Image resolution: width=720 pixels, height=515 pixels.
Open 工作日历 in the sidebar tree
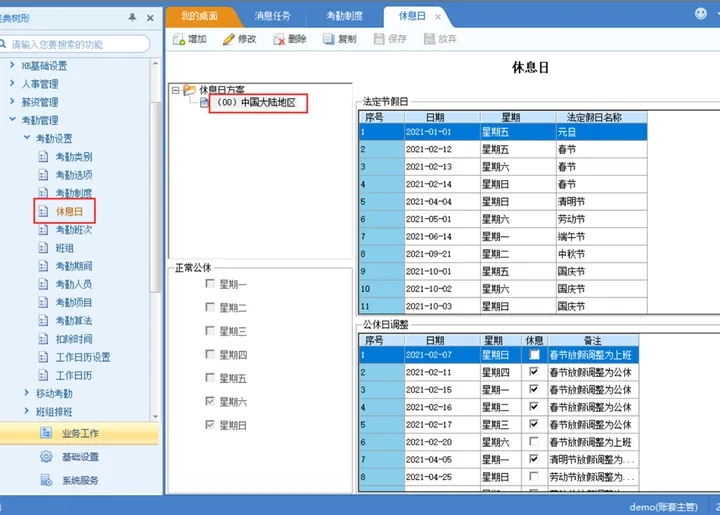73,375
